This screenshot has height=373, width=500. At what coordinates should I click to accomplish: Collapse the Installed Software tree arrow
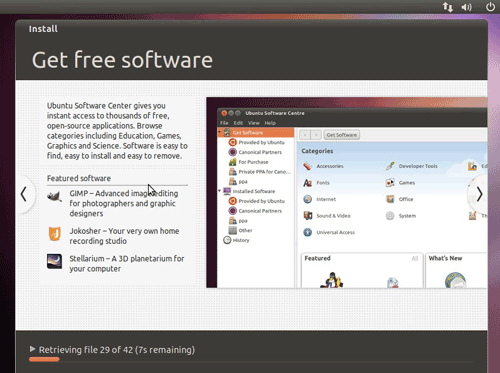(x=219, y=191)
